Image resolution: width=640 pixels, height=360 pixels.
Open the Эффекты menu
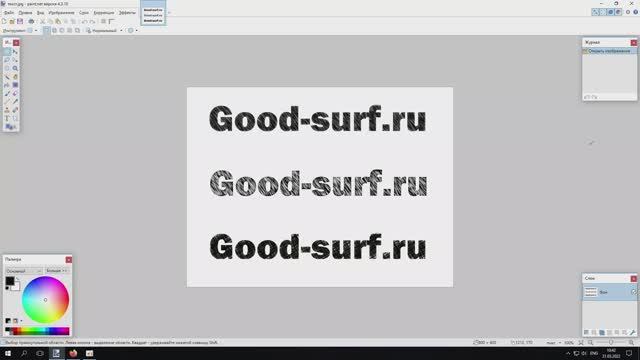coord(127,13)
